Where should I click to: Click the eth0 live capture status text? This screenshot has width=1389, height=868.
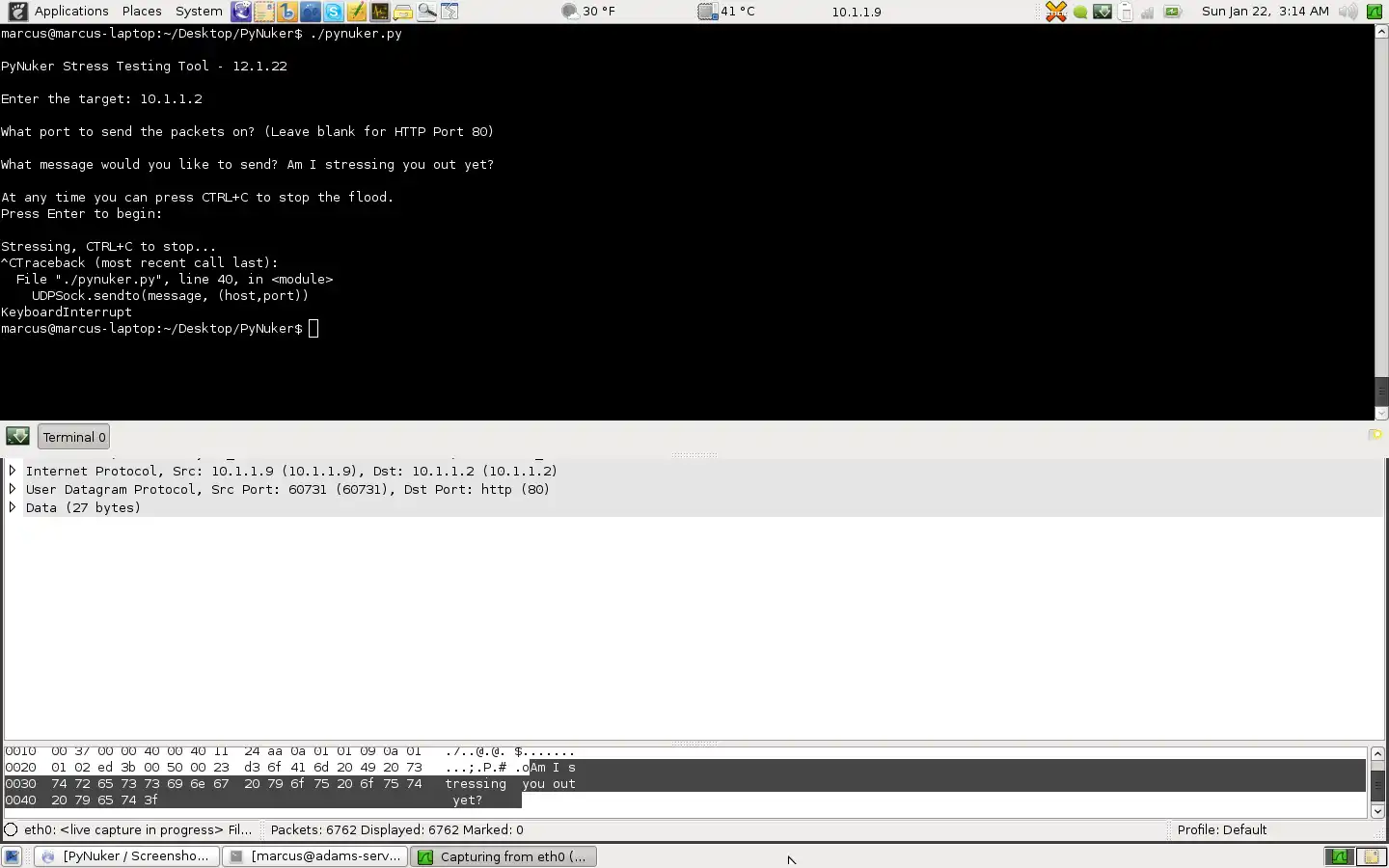138,829
